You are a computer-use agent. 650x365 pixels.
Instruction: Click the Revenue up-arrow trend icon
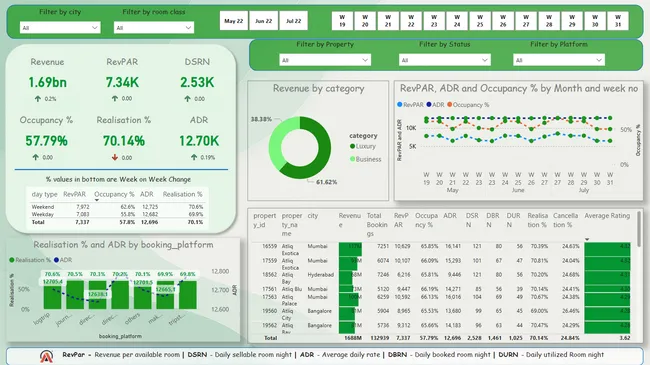pyautogui.click(x=38, y=99)
